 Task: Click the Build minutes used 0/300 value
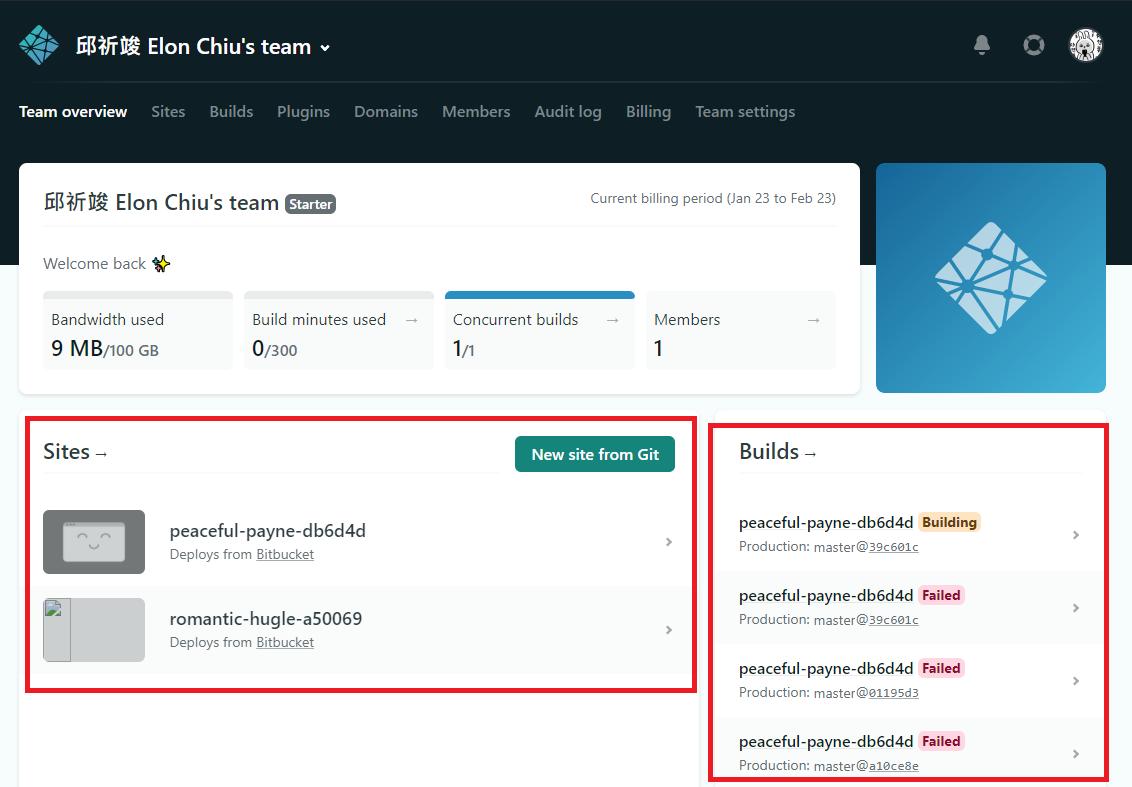point(274,349)
